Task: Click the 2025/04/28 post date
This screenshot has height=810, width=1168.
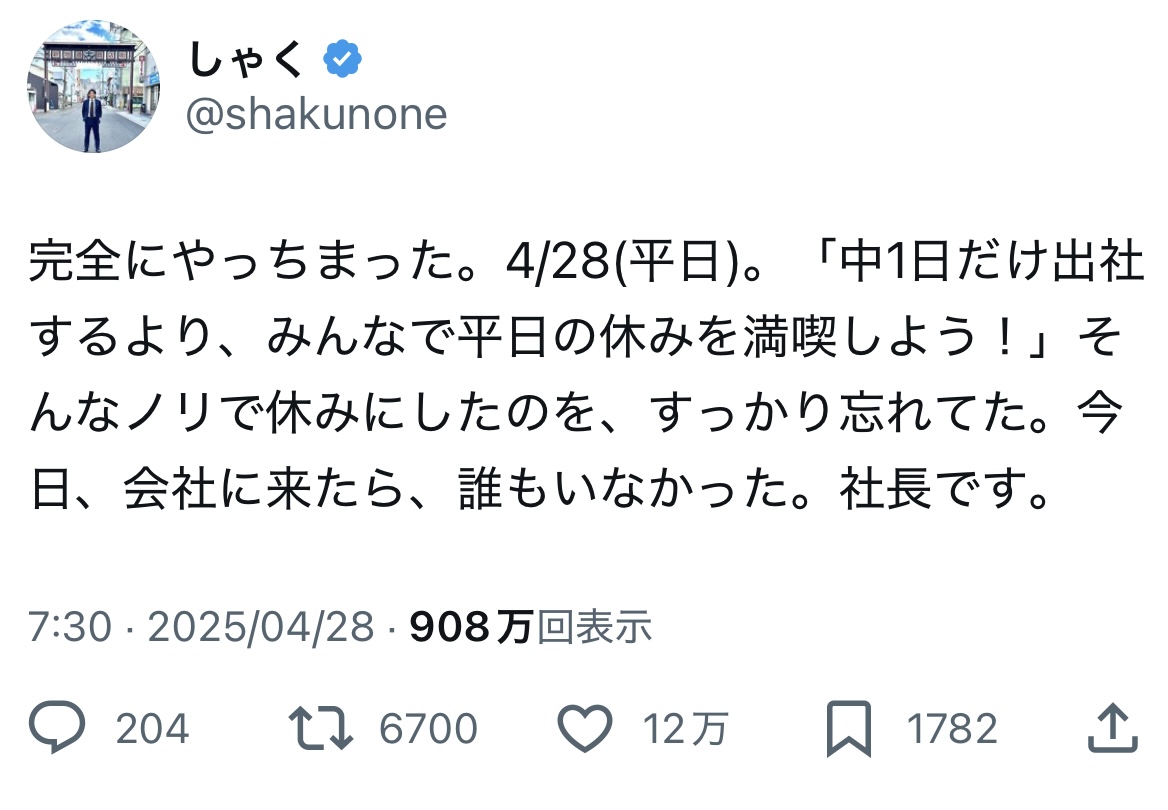Action: (261, 627)
